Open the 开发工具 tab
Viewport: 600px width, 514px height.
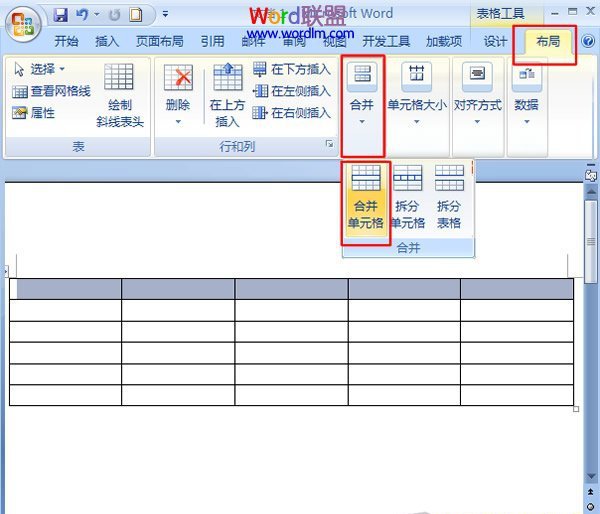(x=386, y=41)
